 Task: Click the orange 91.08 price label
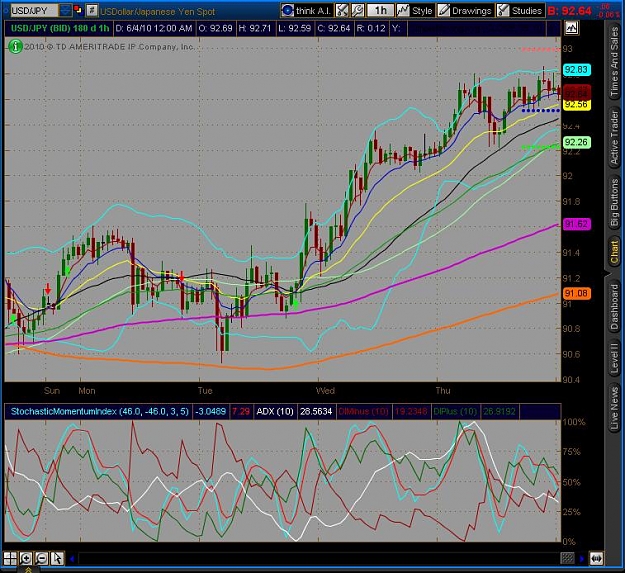click(x=577, y=294)
